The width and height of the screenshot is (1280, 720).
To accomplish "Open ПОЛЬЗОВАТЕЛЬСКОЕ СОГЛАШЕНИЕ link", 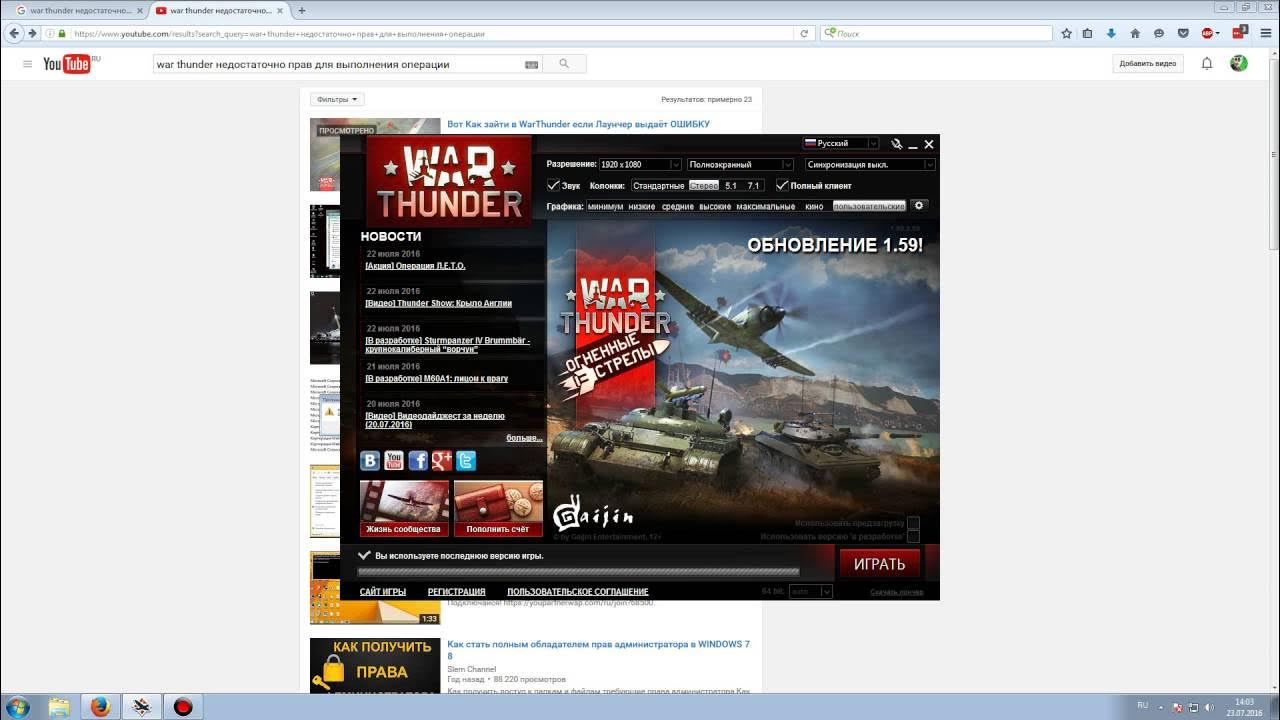I will coord(578,592).
